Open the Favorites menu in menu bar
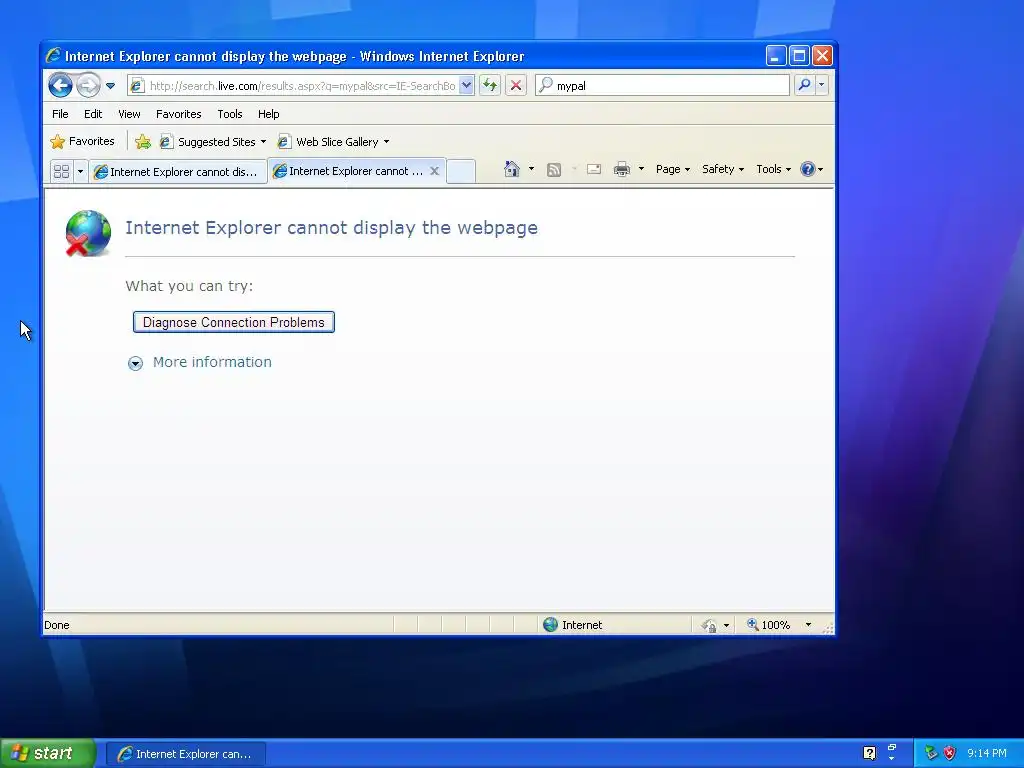This screenshot has height=768, width=1024. click(x=178, y=114)
